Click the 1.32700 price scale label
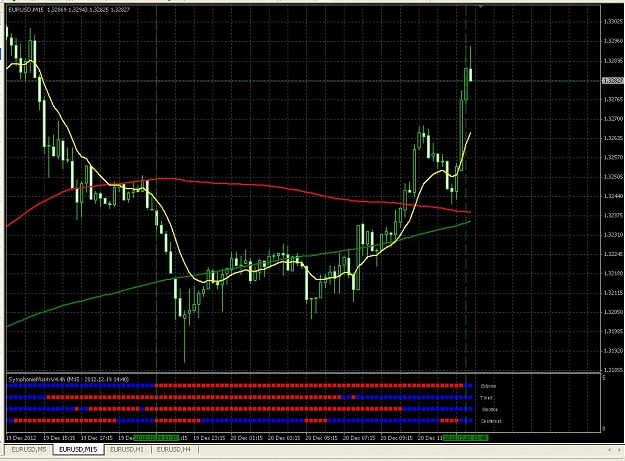Screen dimensions: 625x461 (x=613, y=119)
